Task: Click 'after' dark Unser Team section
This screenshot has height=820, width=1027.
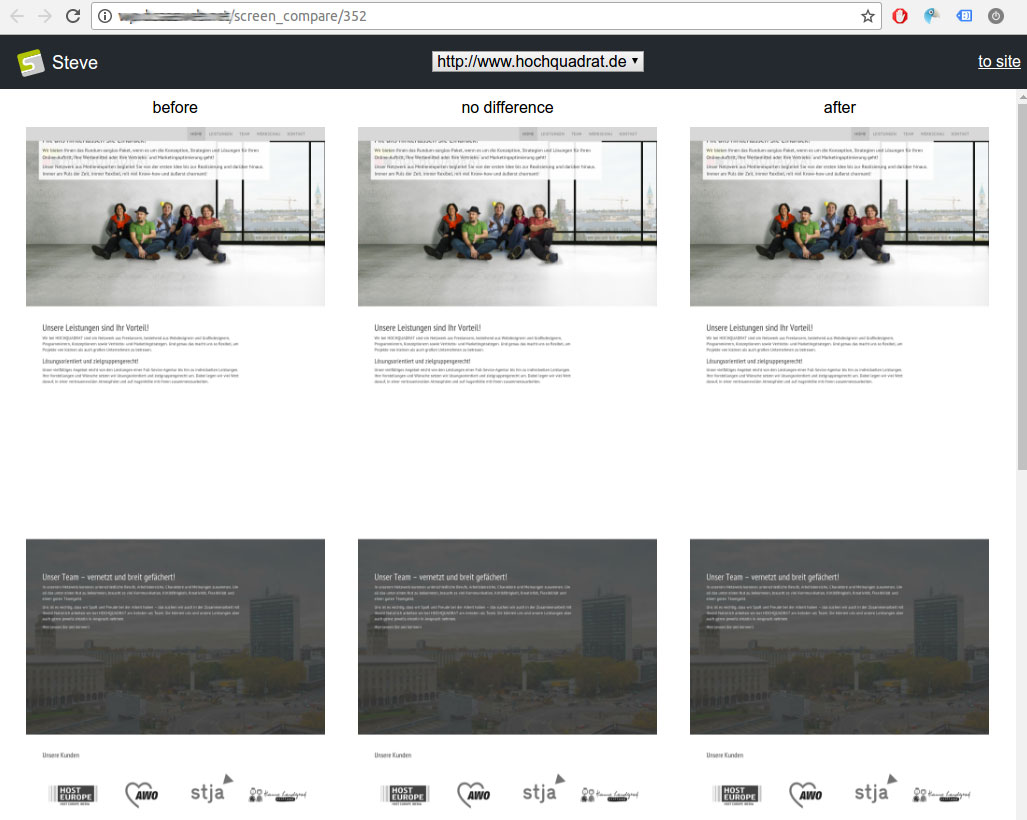Action: click(839, 637)
